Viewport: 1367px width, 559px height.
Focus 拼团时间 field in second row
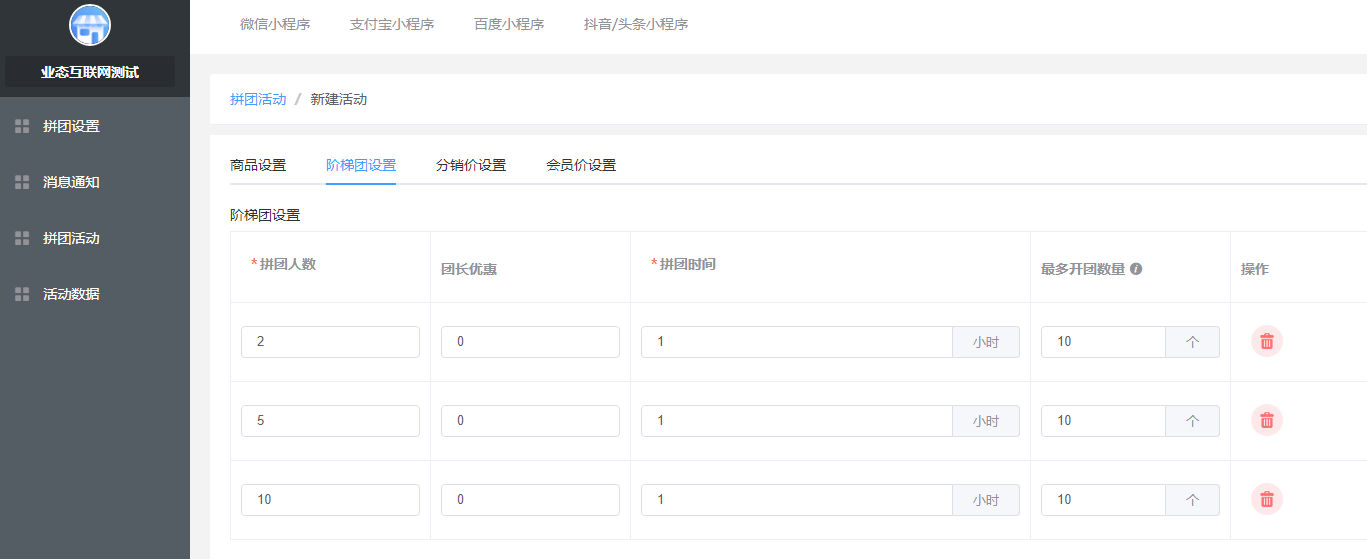[797, 420]
